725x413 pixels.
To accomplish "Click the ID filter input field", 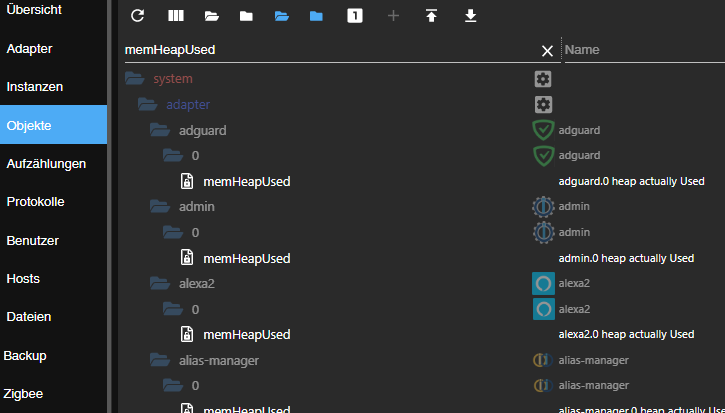I will point(330,49).
